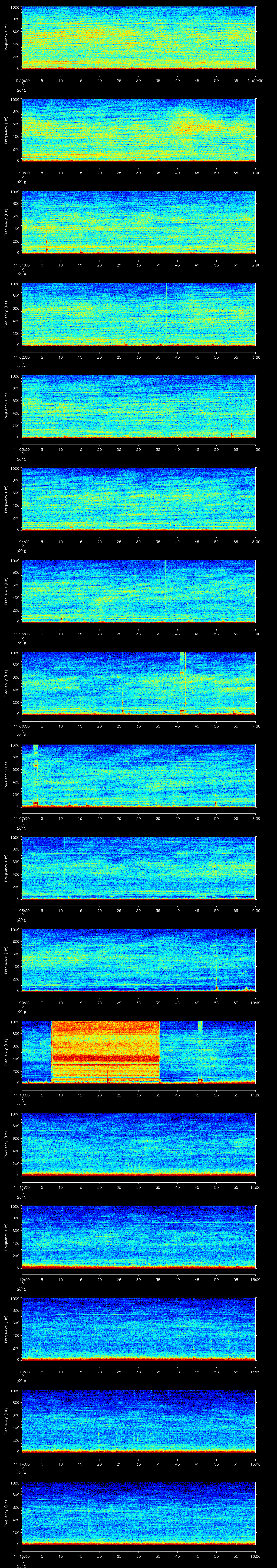Click the 11:11:00 start time label
277x1568 pixels.
(x=21, y=1187)
